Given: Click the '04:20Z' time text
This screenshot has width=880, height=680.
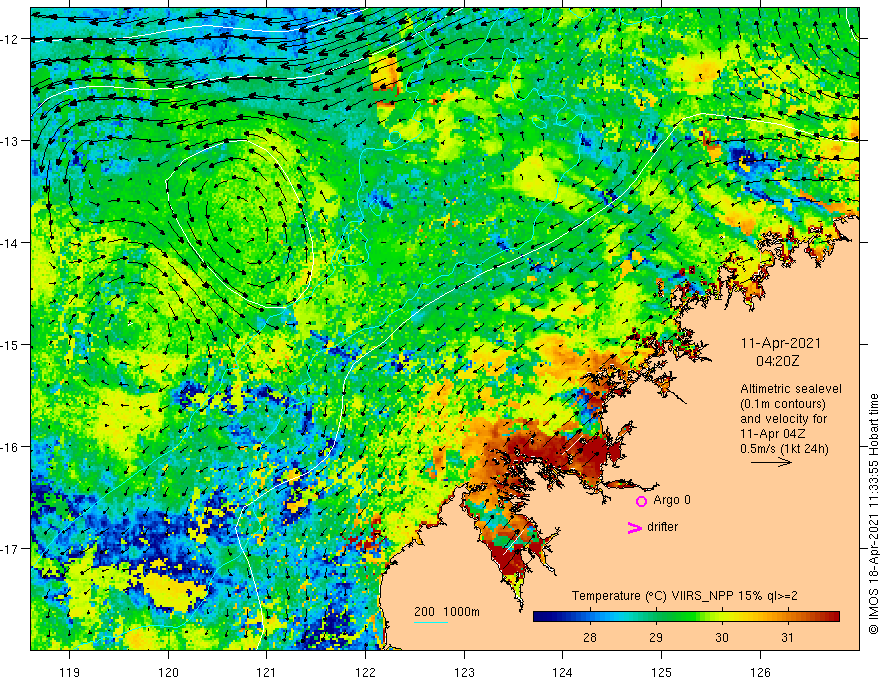Looking at the screenshot, I should coord(777,361).
